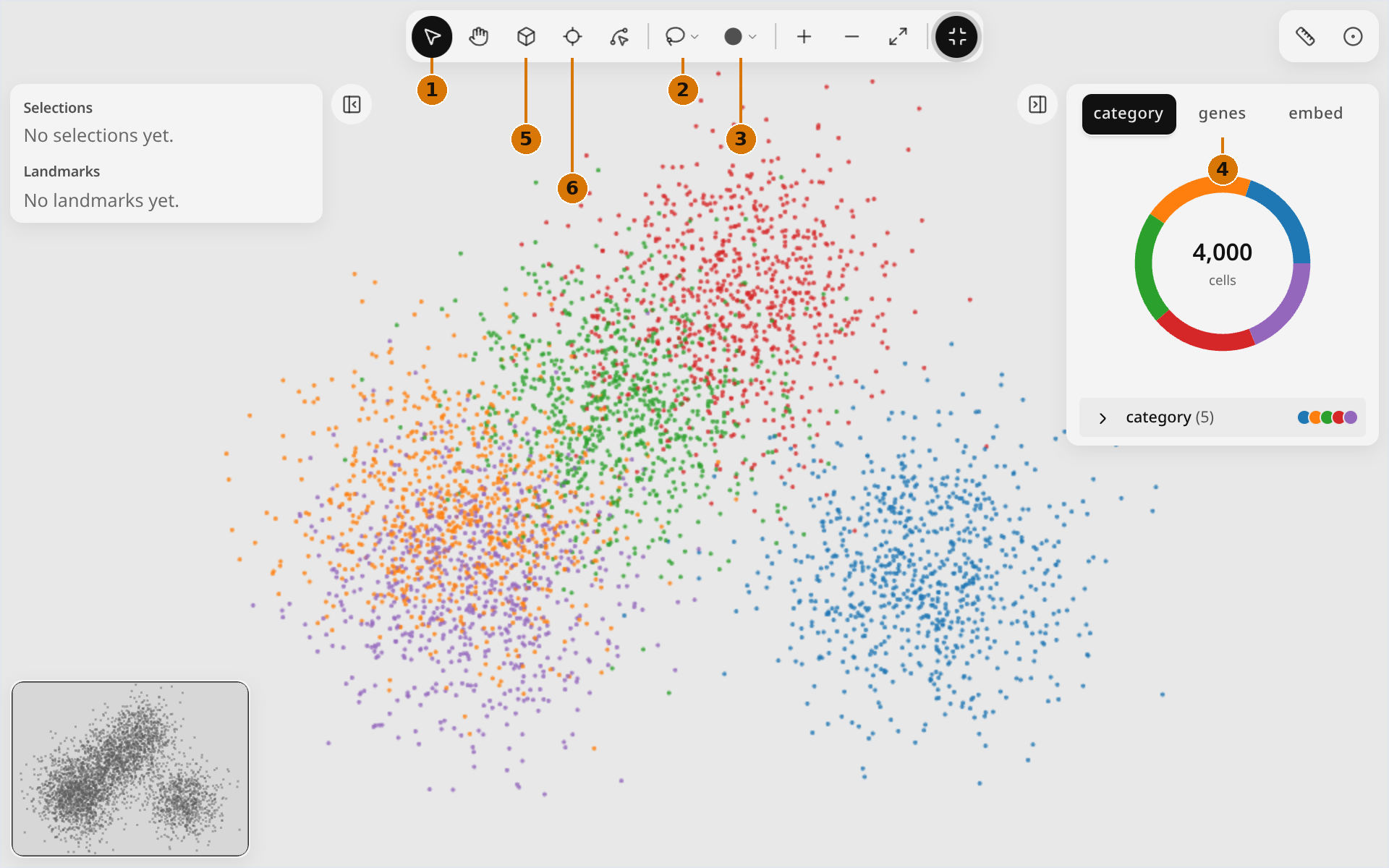Open the ruler measurement tool
This screenshot has height=868, width=1389.
tap(1305, 37)
